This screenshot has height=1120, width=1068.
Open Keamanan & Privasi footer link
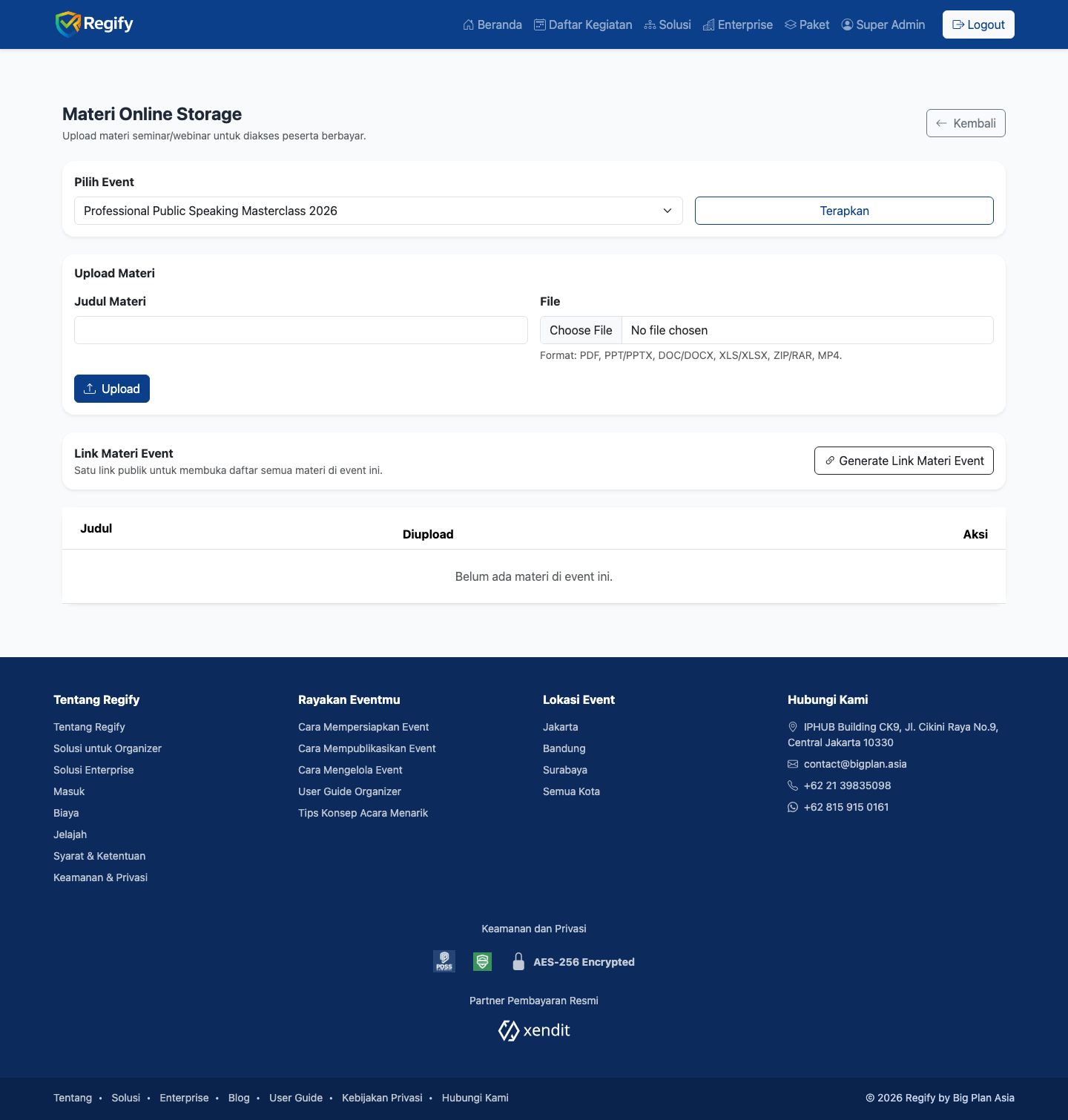[100, 877]
